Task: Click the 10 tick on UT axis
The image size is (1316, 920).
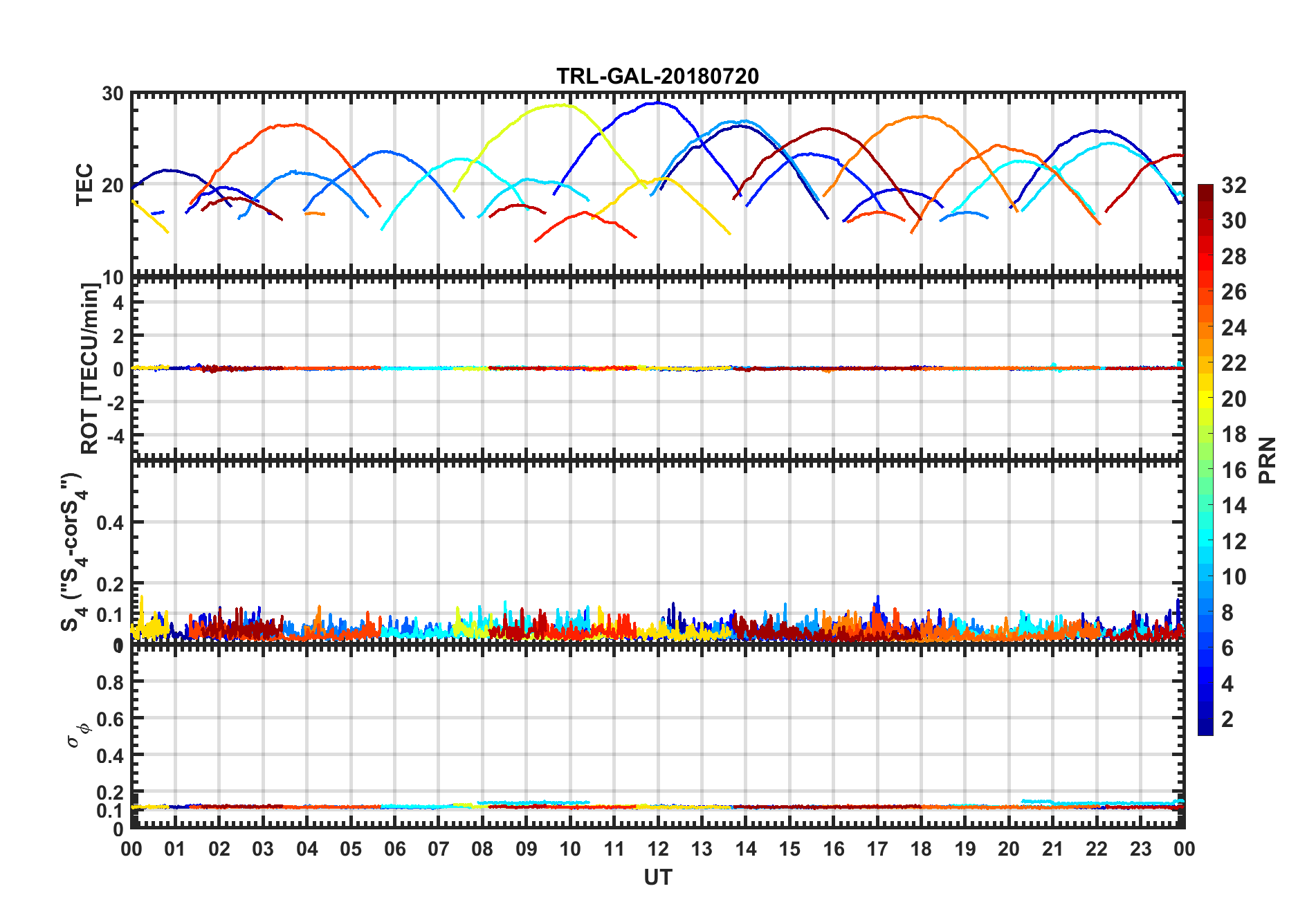Action: coord(570,849)
